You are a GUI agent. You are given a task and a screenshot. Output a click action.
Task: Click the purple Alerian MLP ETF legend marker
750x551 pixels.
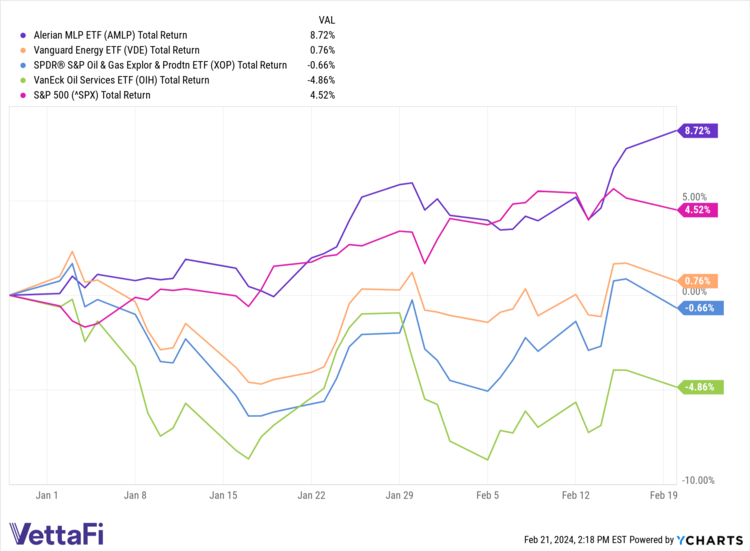coord(24,35)
